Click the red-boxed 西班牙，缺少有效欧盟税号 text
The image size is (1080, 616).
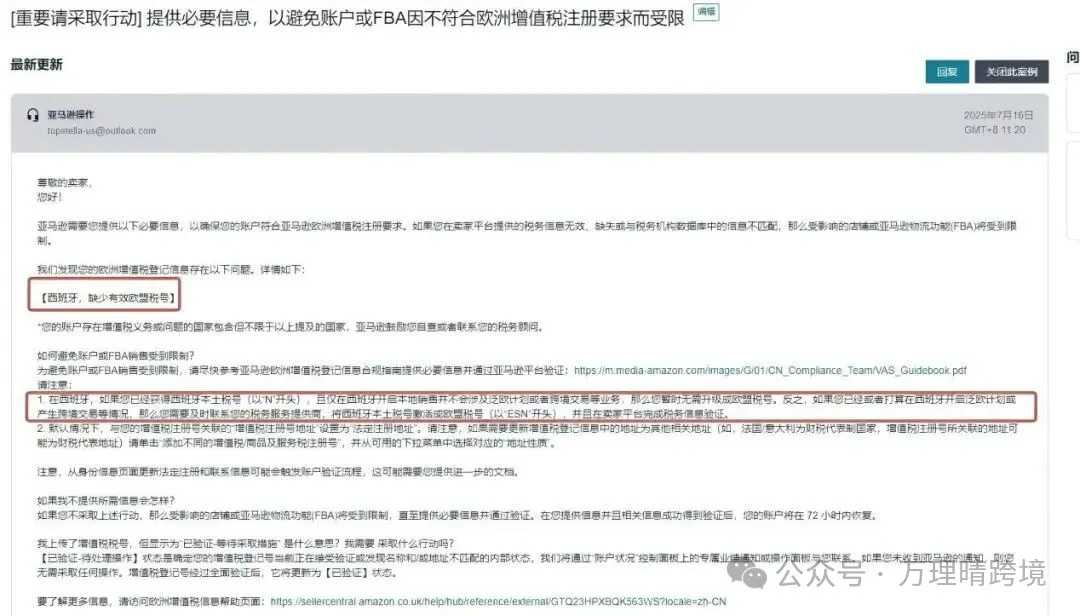pyautogui.click(x=107, y=298)
